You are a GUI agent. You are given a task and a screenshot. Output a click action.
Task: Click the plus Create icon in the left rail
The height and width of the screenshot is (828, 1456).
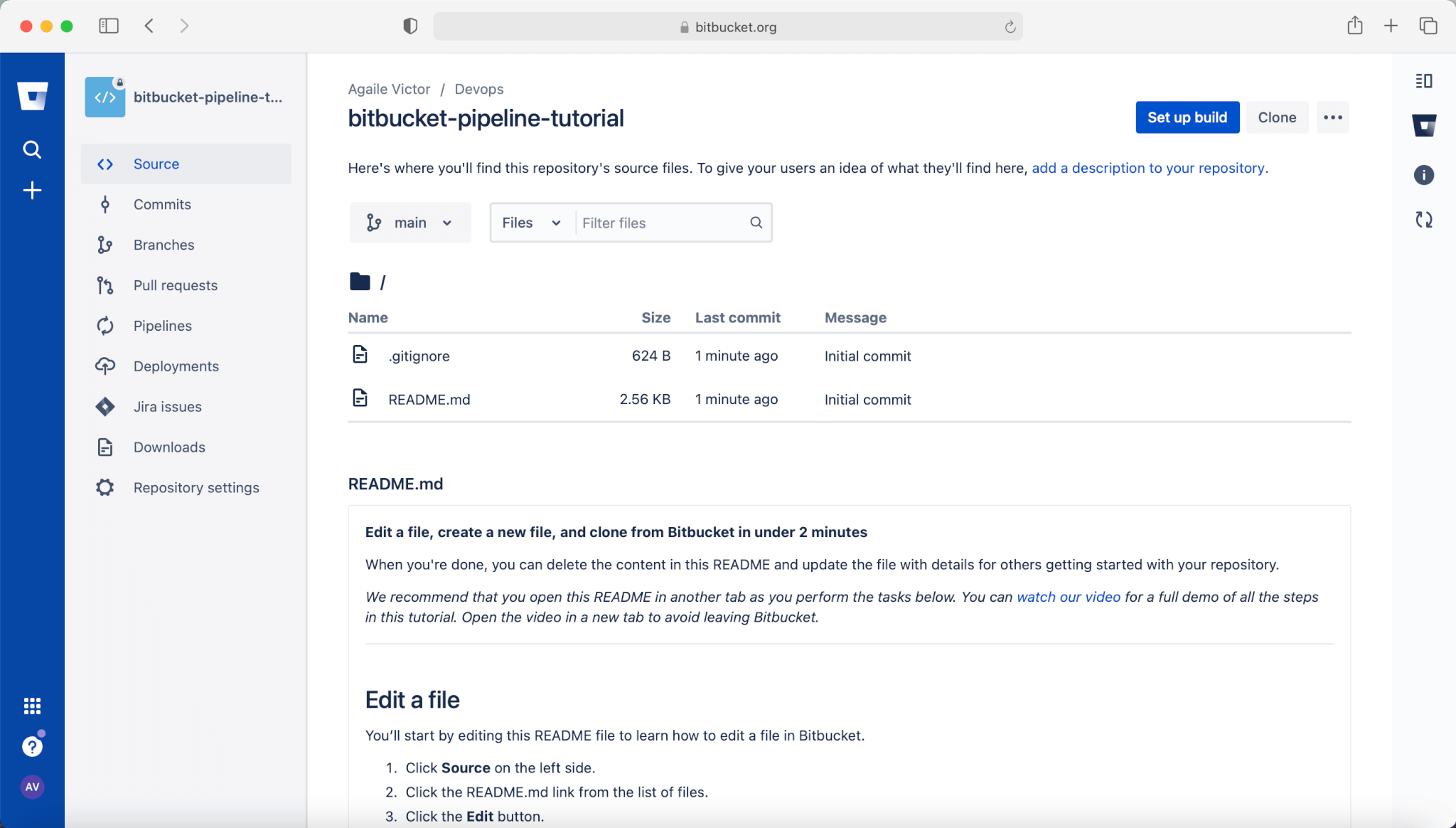[x=32, y=190]
